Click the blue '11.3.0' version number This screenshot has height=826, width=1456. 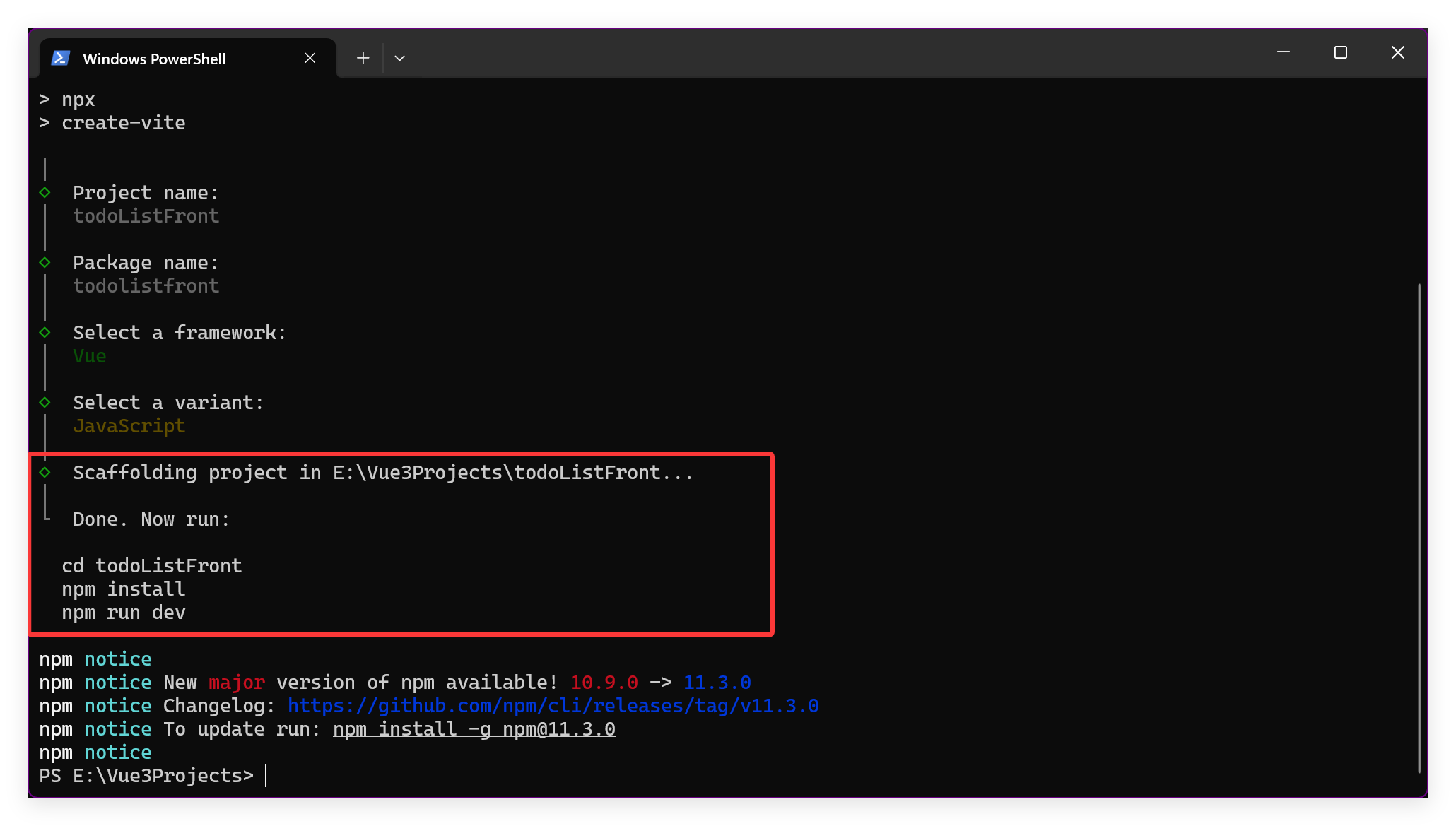(x=717, y=683)
